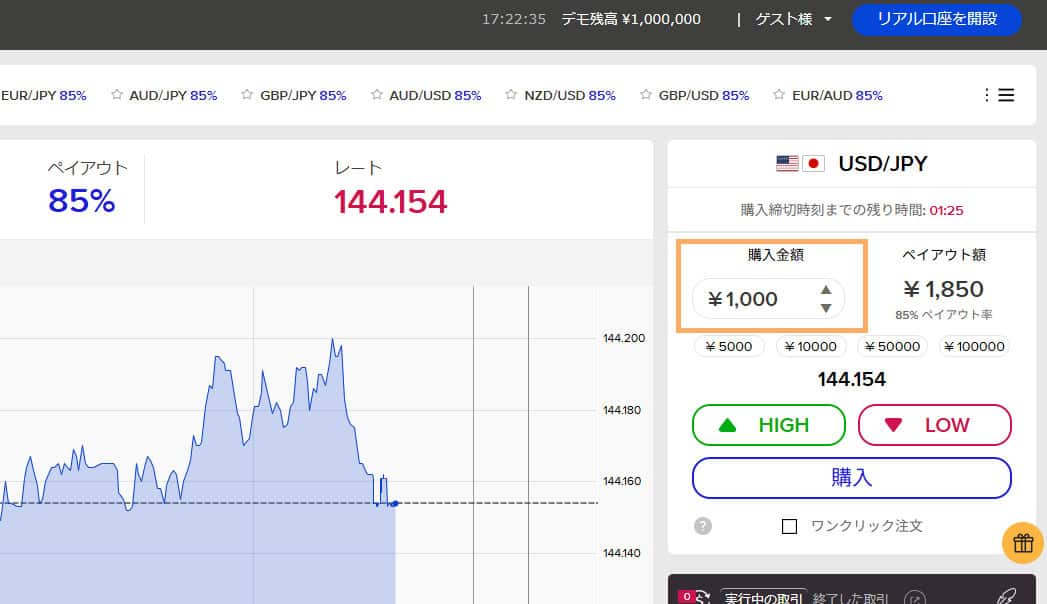This screenshot has height=604, width=1047.
Task: Click the 144.140 price axis label
Action: 622,553
